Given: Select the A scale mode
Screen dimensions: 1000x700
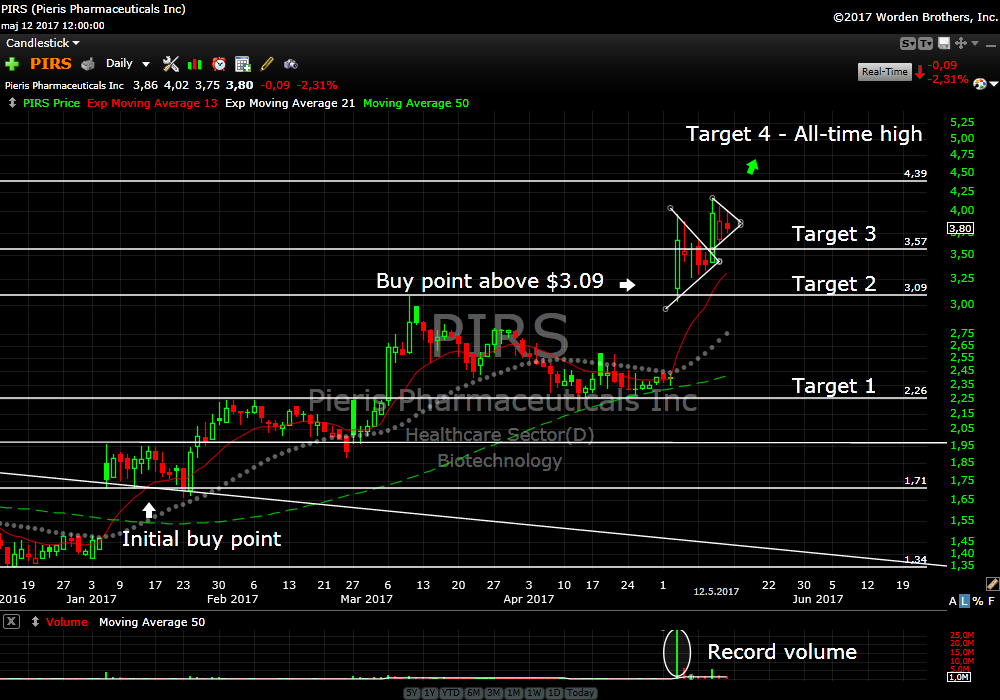Looking at the screenshot, I should (x=953, y=601).
